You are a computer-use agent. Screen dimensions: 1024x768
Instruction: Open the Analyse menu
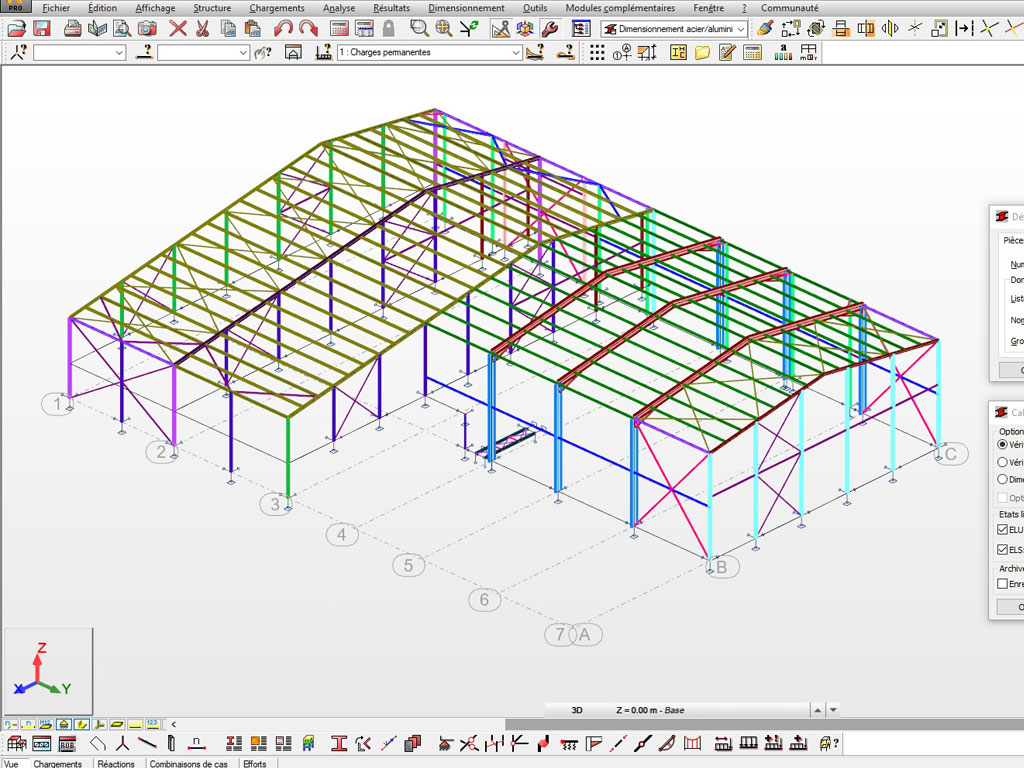coord(338,8)
